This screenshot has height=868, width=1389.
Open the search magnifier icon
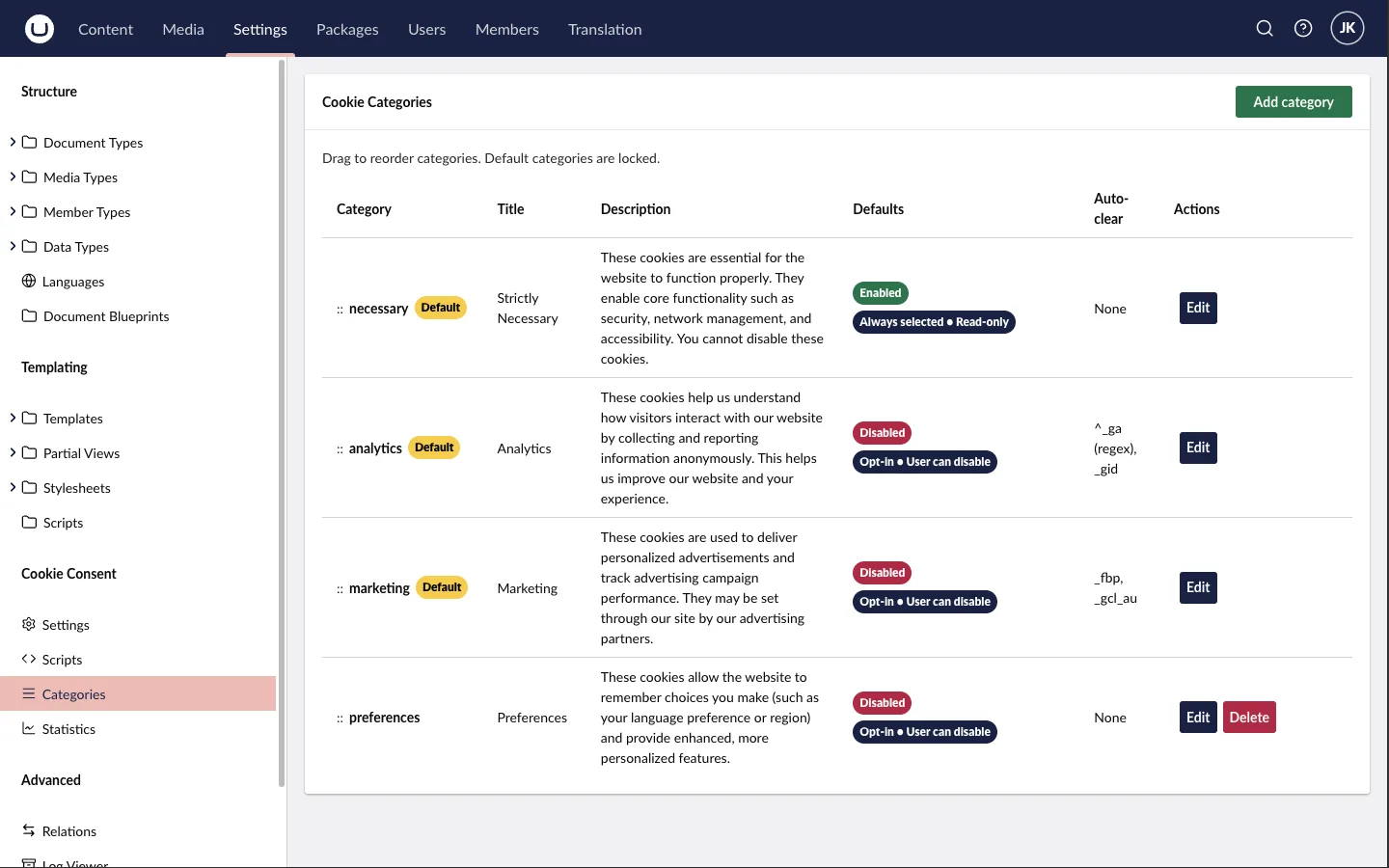1265,29
